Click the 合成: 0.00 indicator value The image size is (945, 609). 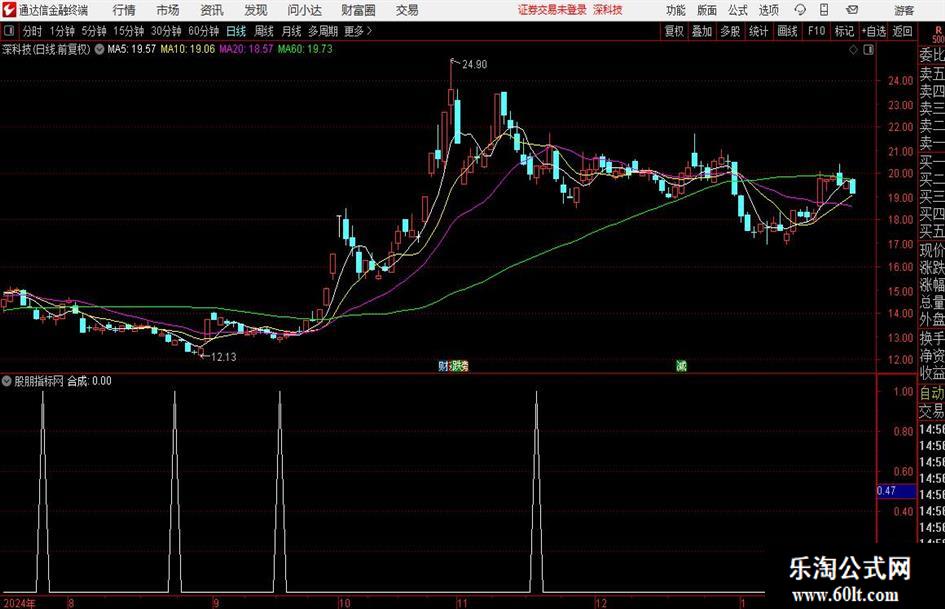point(89,381)
